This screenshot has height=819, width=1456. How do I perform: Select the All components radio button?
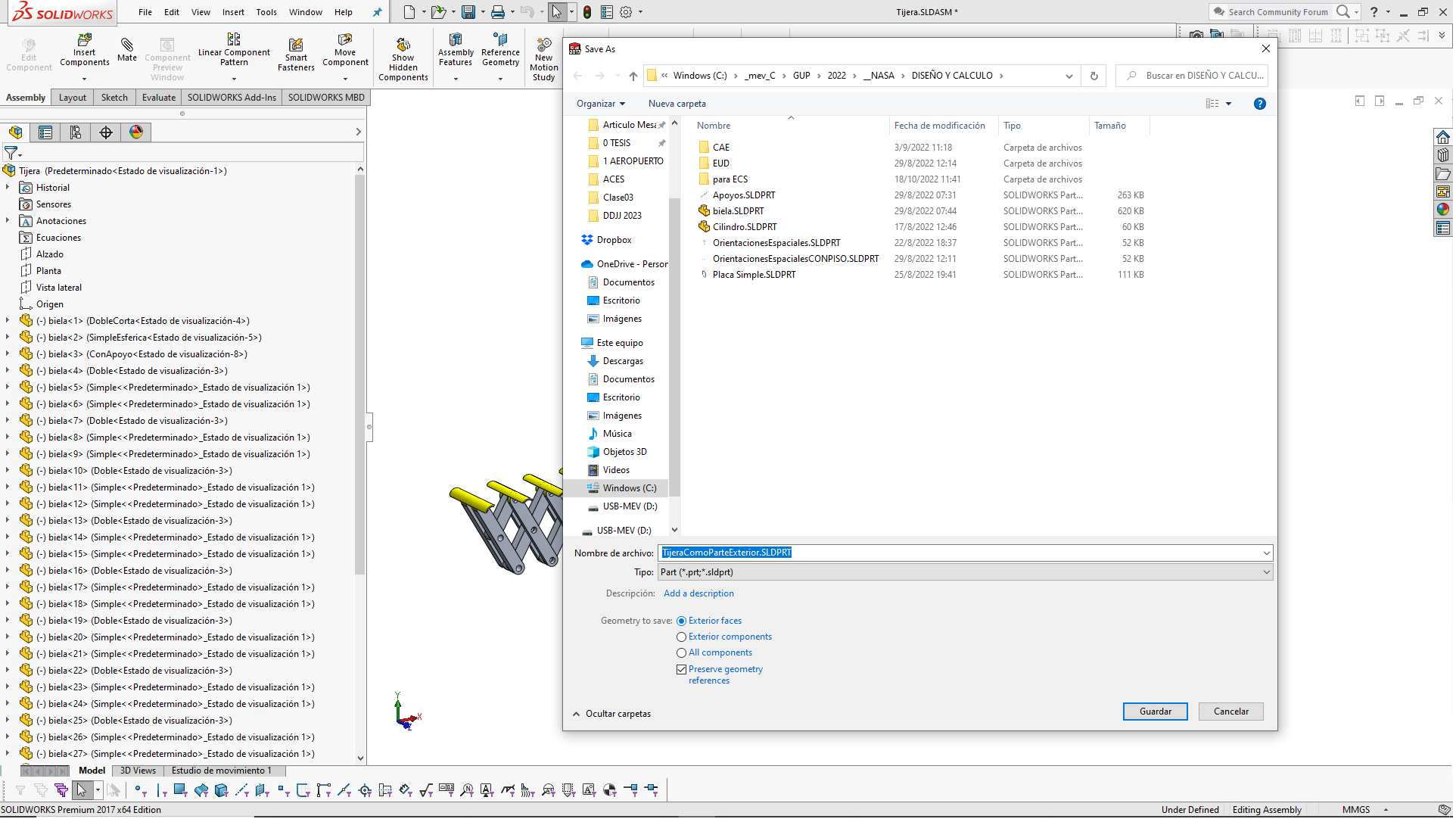681,653
